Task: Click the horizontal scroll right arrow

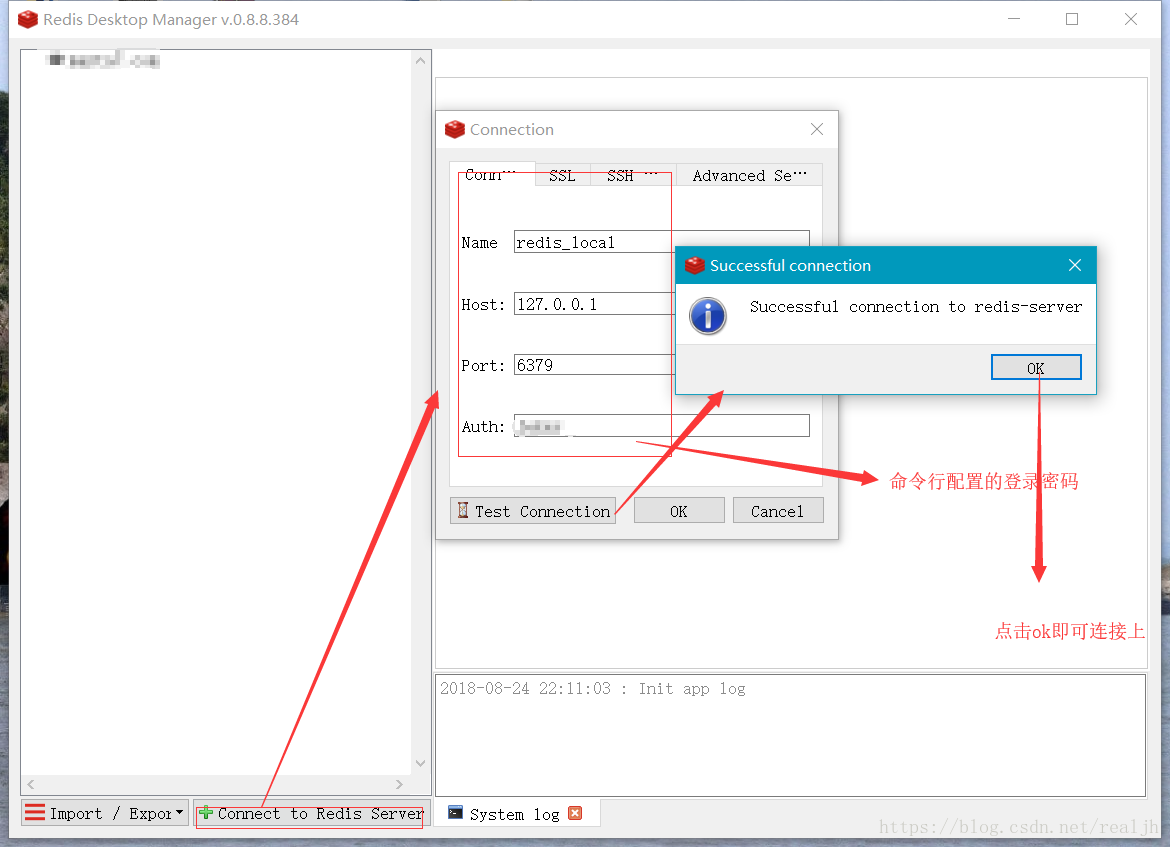Action: pyautogui.click(x=399, y=784)
